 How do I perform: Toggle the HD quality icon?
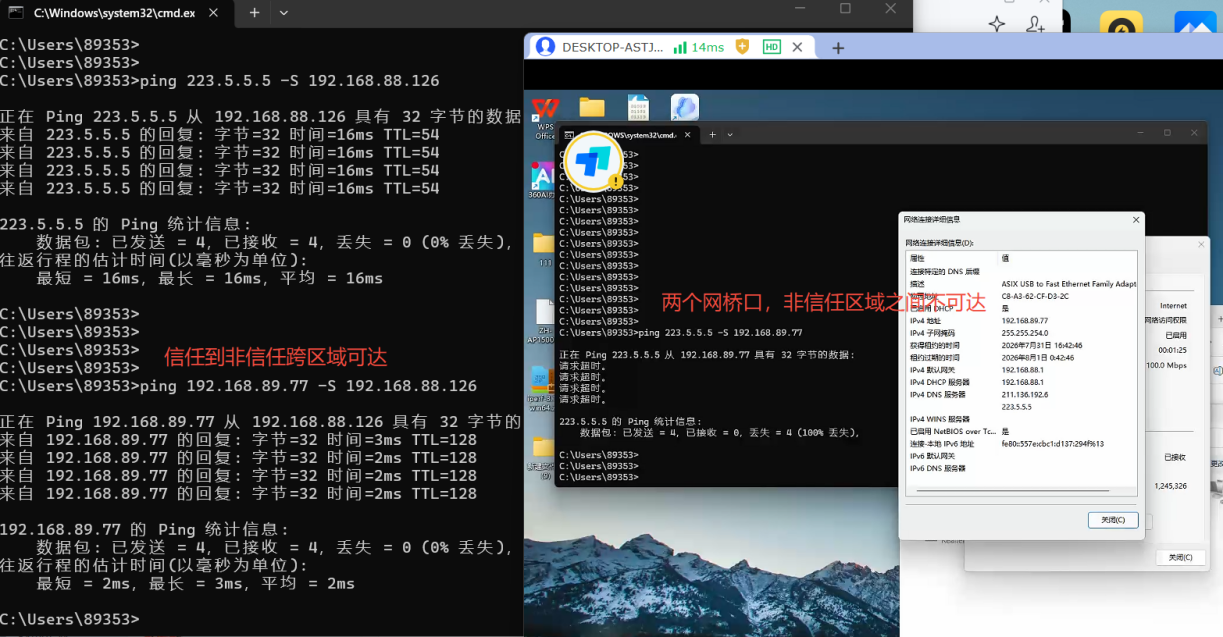[x=771, y=47]
